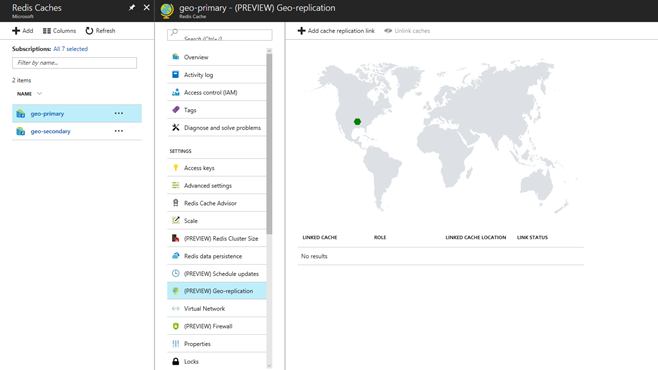This screenshot has height=370, width=658.
Task: Click the Access keys key icon
Action: point(175,167)
